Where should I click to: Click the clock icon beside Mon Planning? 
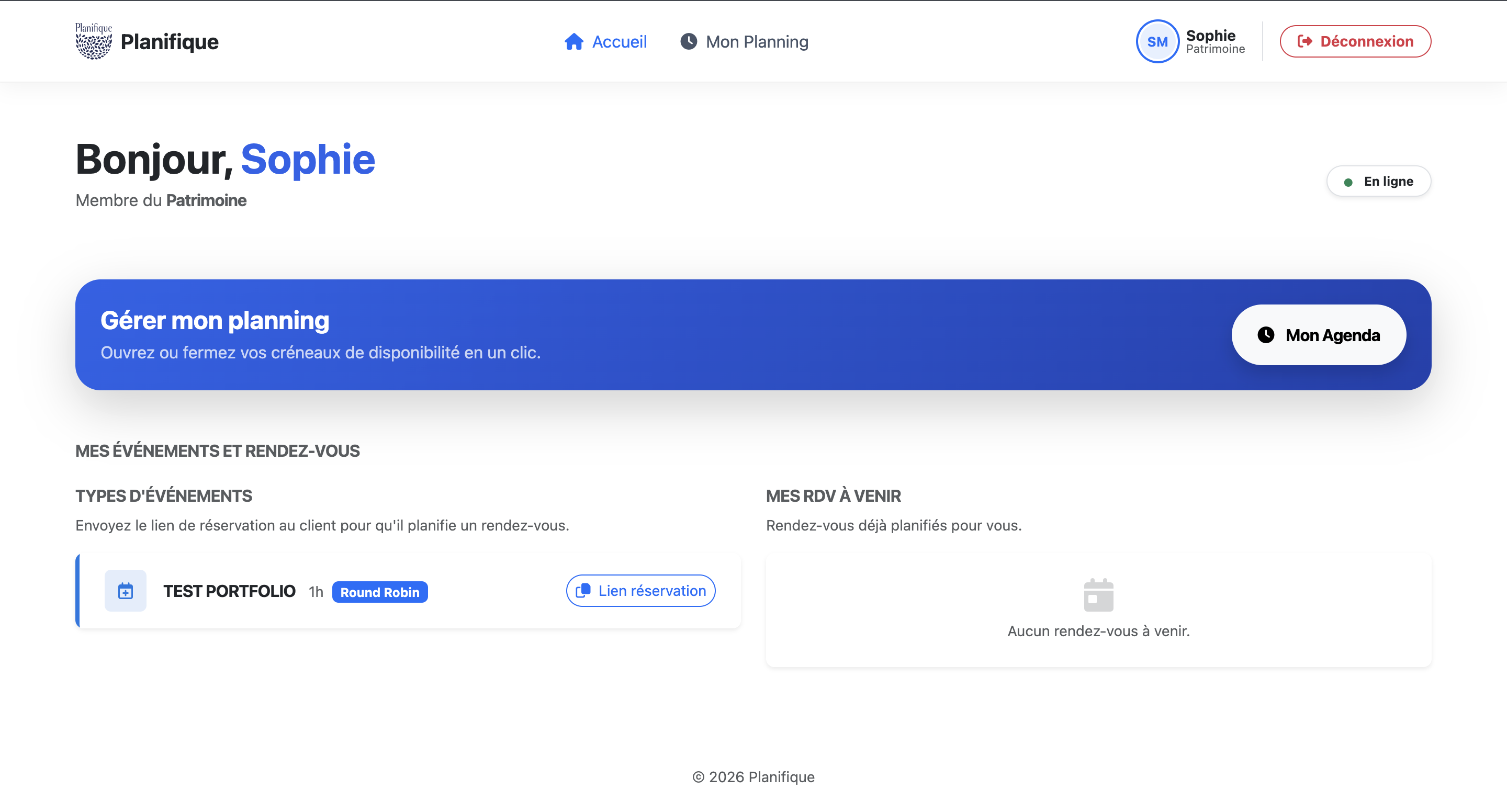[x=689, y=41]
